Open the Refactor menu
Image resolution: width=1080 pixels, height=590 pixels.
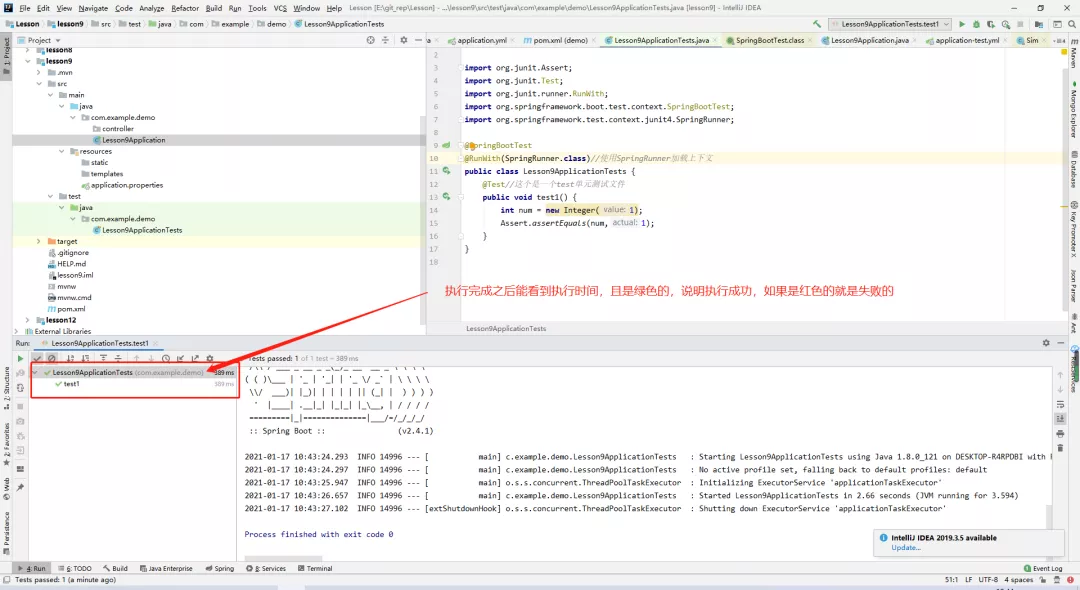pyautogui.click(x=185, y=8)
